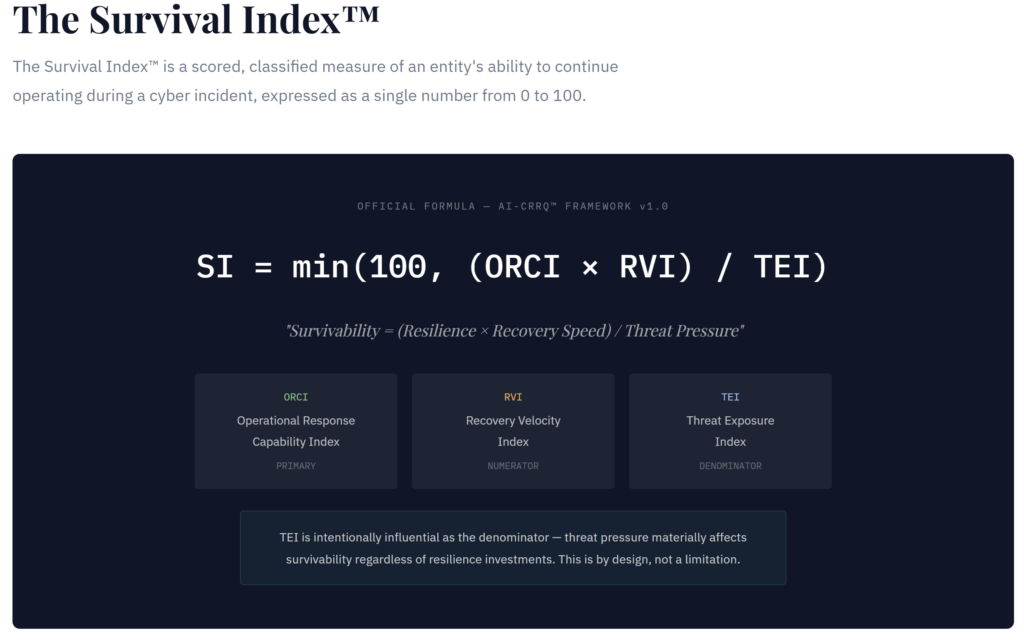Click the DENOMINATOR tag in TEI card
The height and width of the screenshot is (640, 1024).
coord(730,466)
